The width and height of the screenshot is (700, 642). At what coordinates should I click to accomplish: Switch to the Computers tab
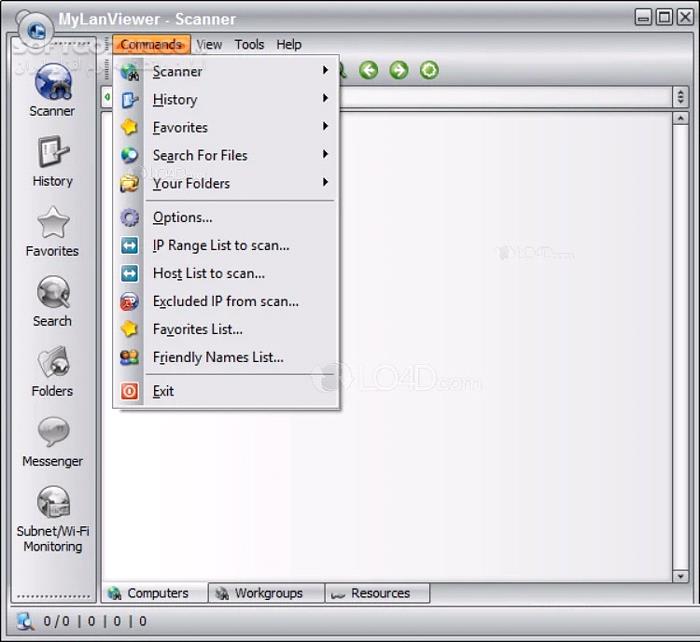tap(155, 593)
